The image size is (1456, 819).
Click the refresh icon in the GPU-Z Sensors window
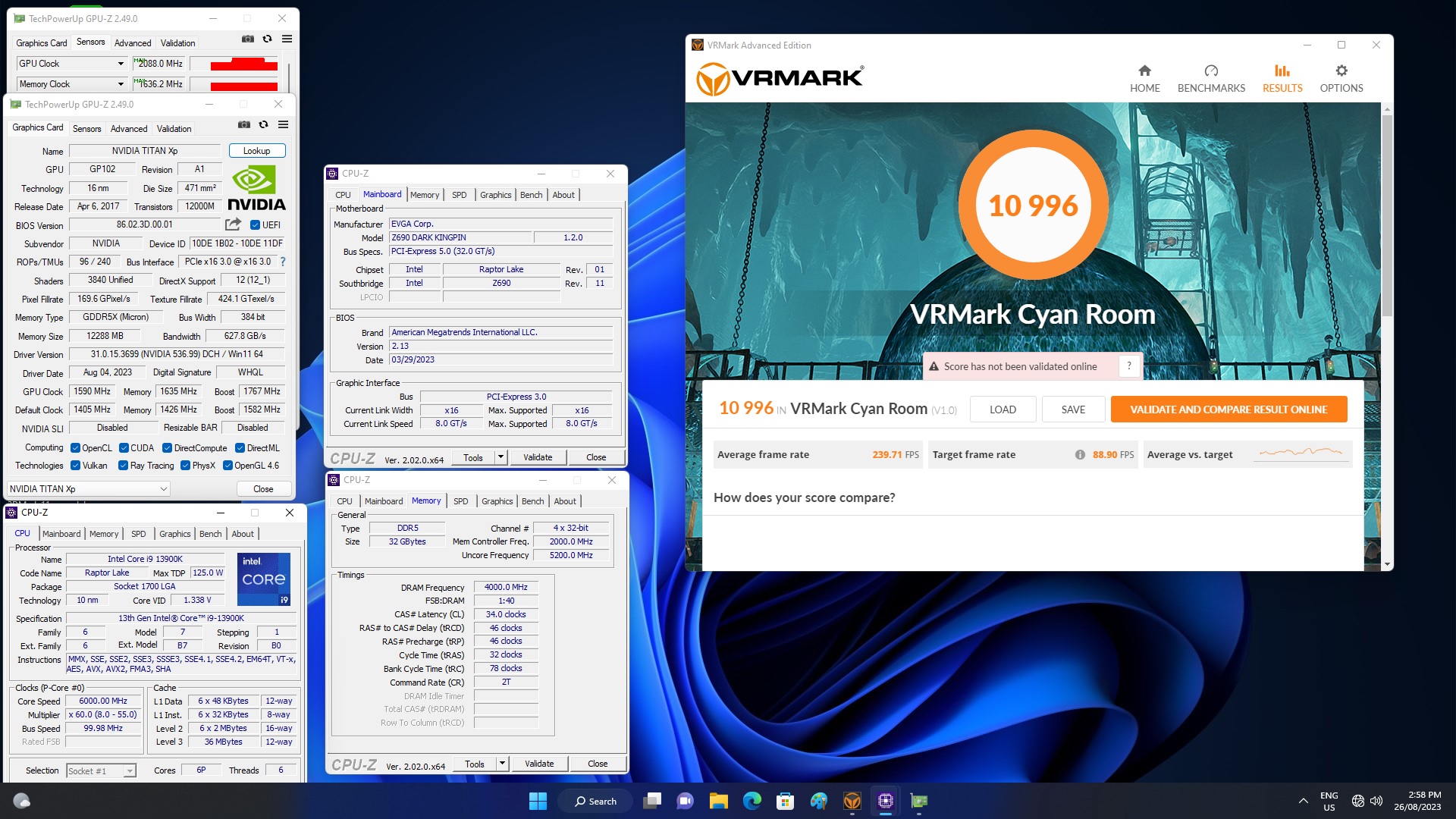tap(267, 39)
